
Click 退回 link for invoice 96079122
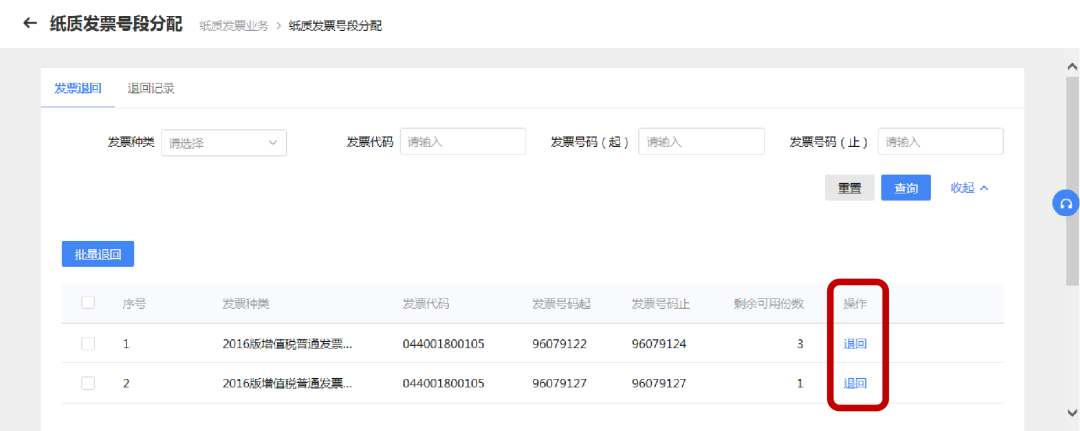coord(855,344)
